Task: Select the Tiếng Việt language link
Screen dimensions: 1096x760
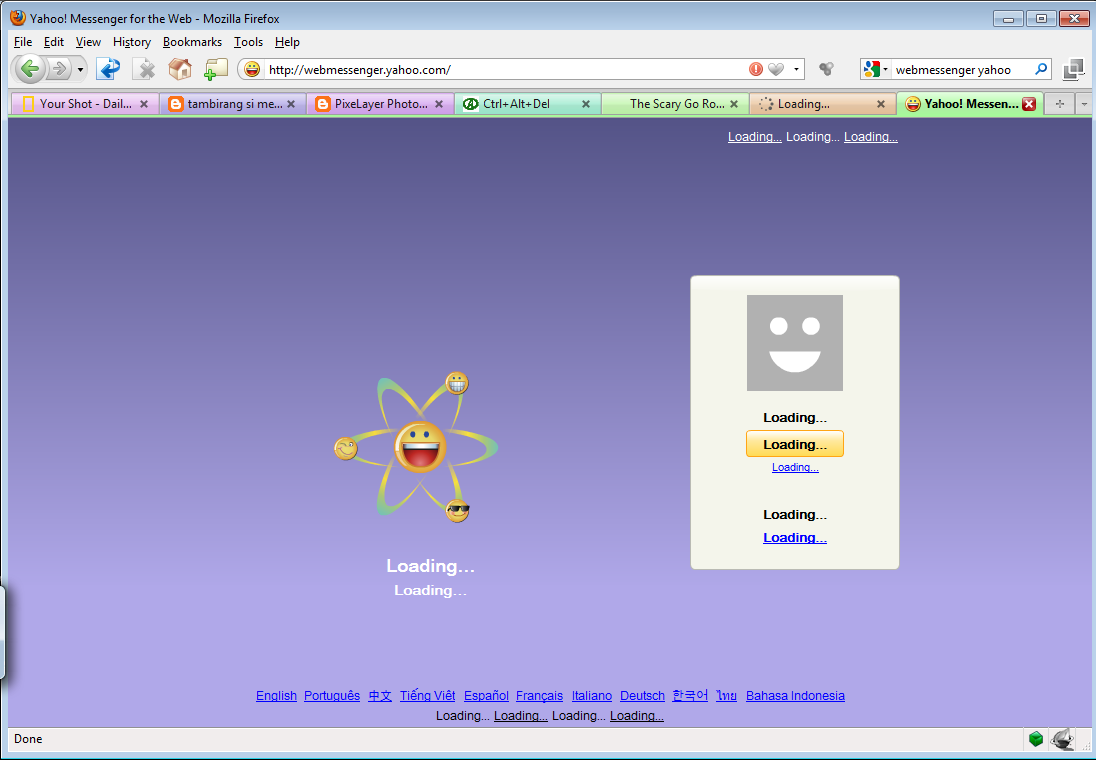Action: (x=428, y=696)
